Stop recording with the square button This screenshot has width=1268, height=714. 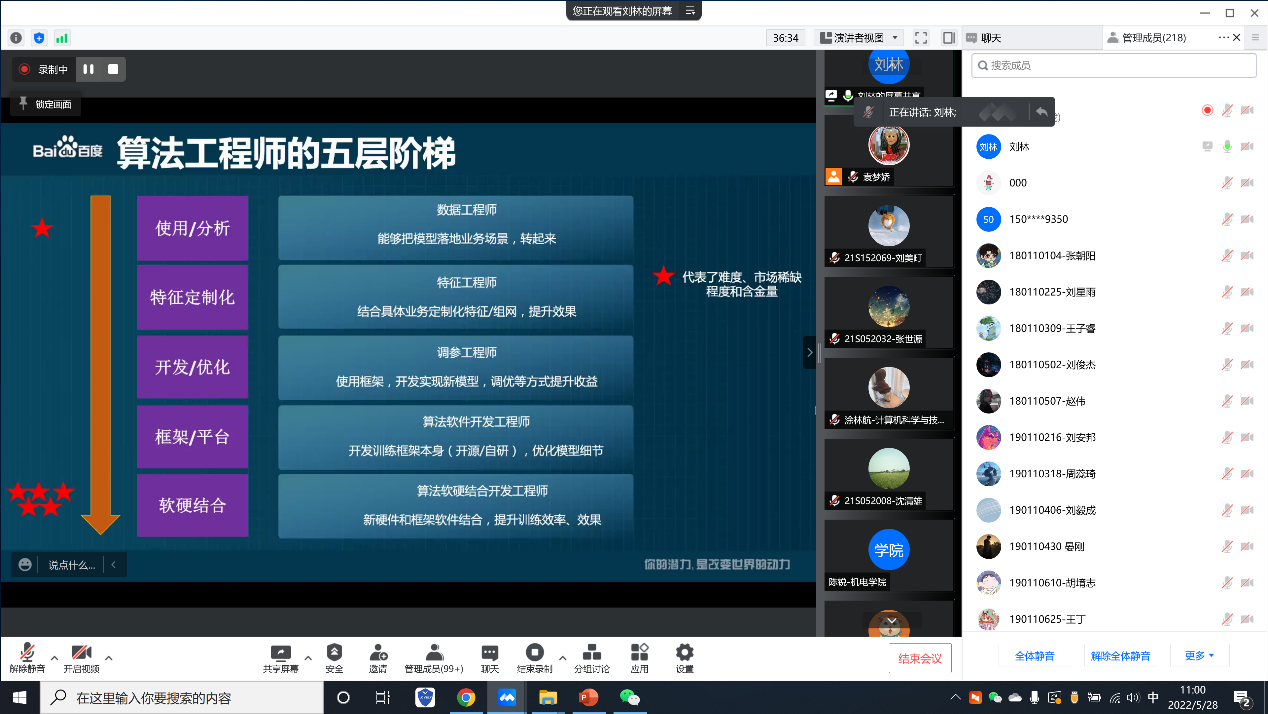pyautogui.click(x=113, y=69)
